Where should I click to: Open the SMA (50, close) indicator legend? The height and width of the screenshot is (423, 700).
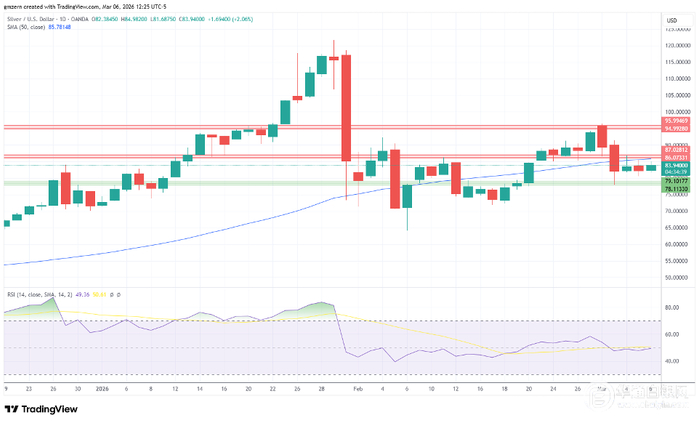(x=26, y=27)
